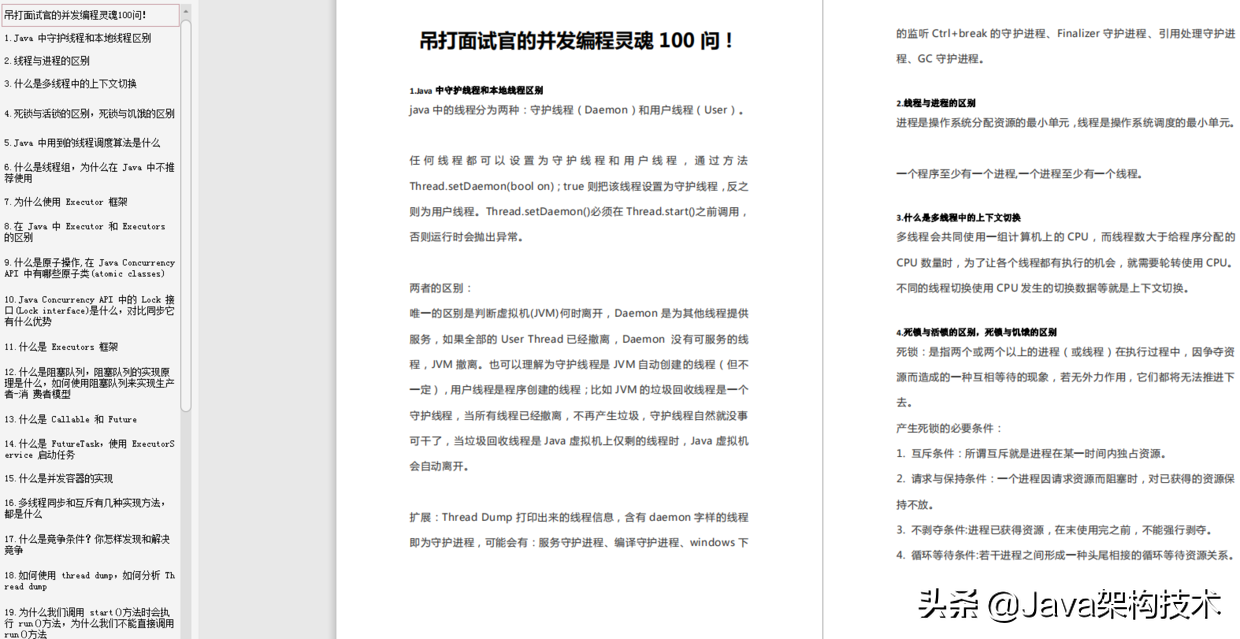Open bookmark 4. 死锁与活锁的区别
This screenshot has width=1240, height=639.
89,114
